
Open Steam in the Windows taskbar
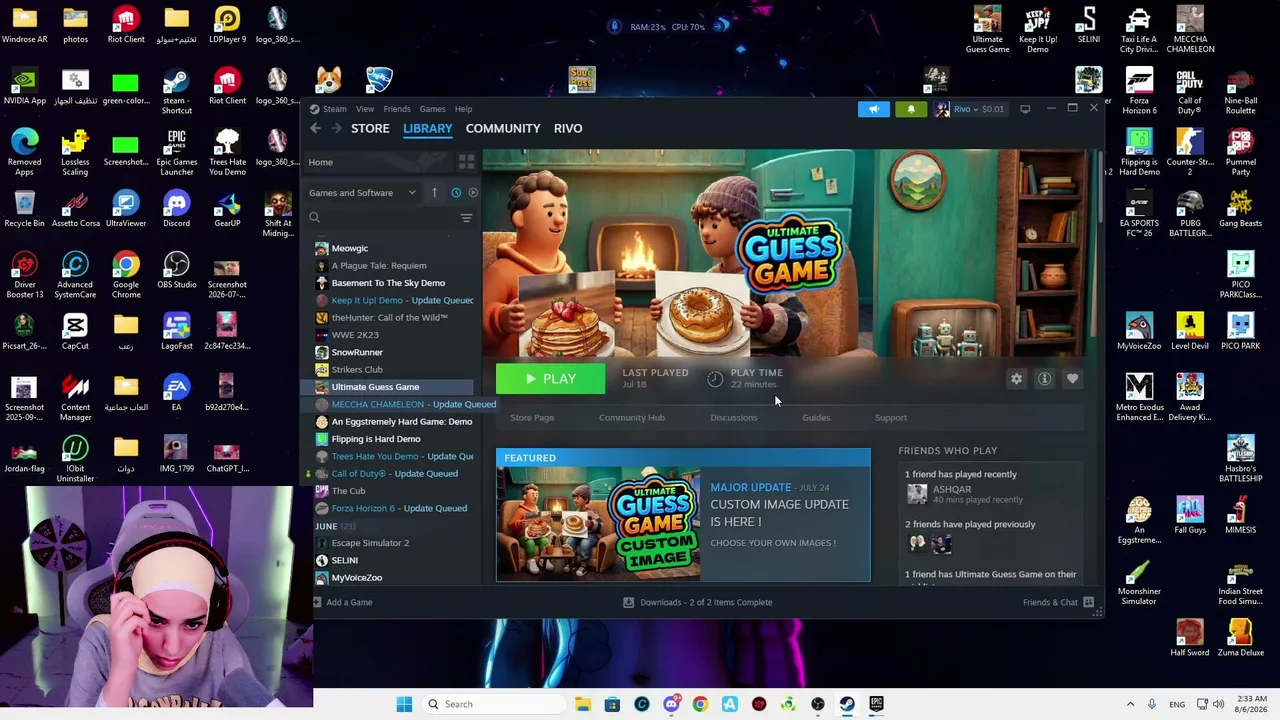(847, 704)
